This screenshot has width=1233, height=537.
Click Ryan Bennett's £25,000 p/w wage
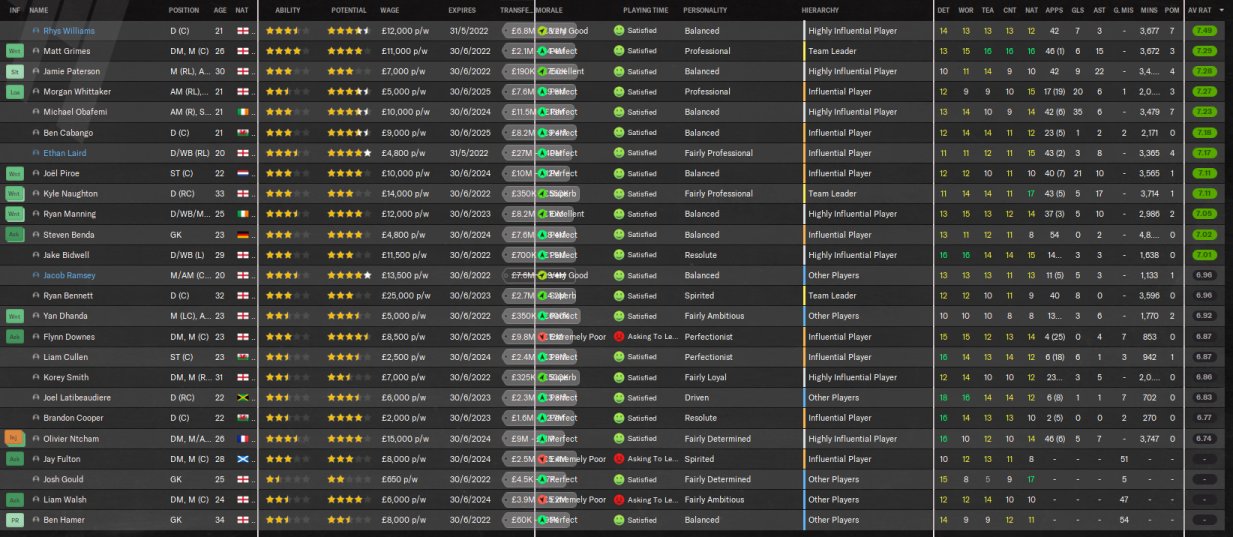coord(405,296)
